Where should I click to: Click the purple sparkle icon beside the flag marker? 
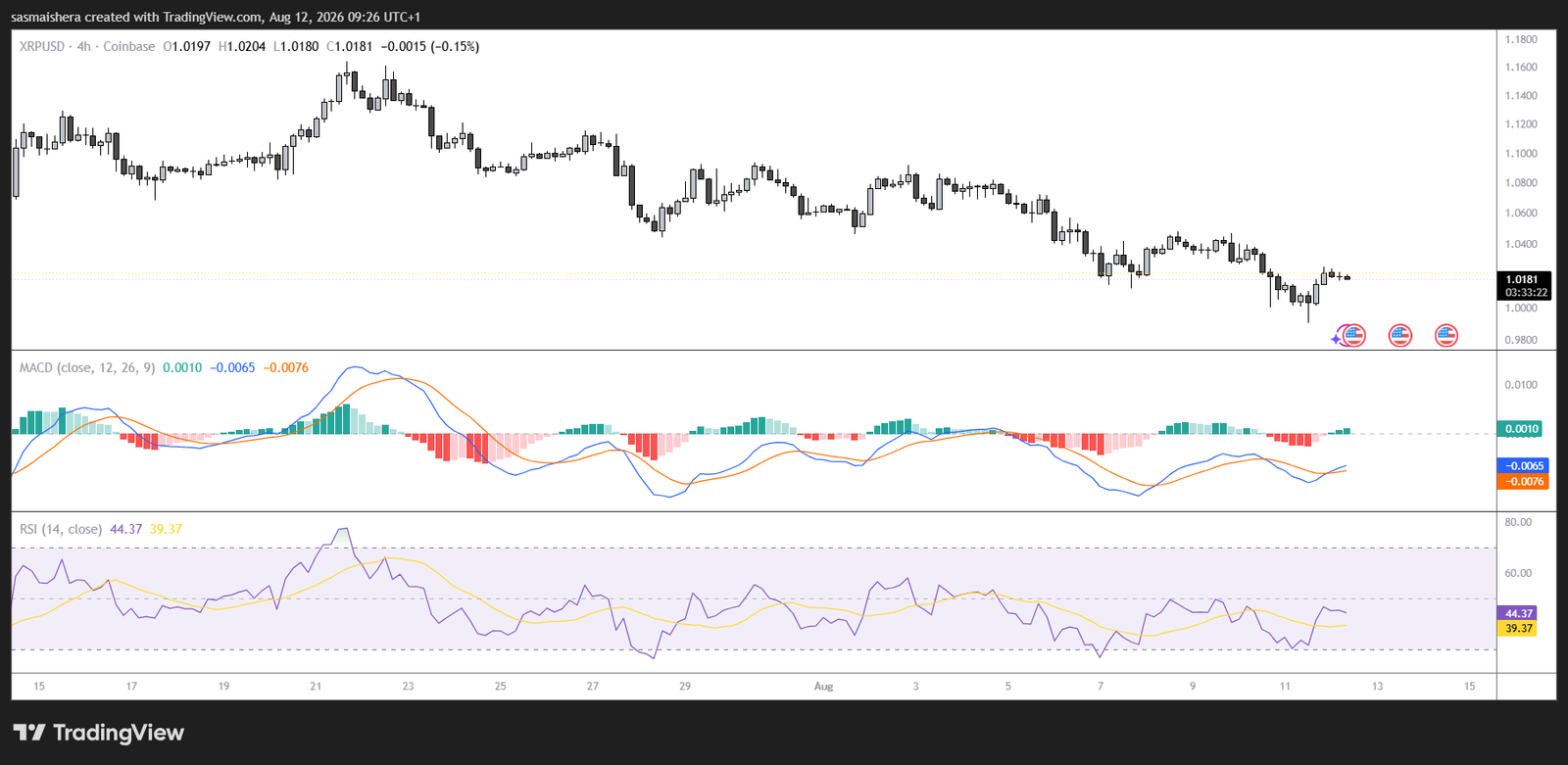tap(1336, 339)
